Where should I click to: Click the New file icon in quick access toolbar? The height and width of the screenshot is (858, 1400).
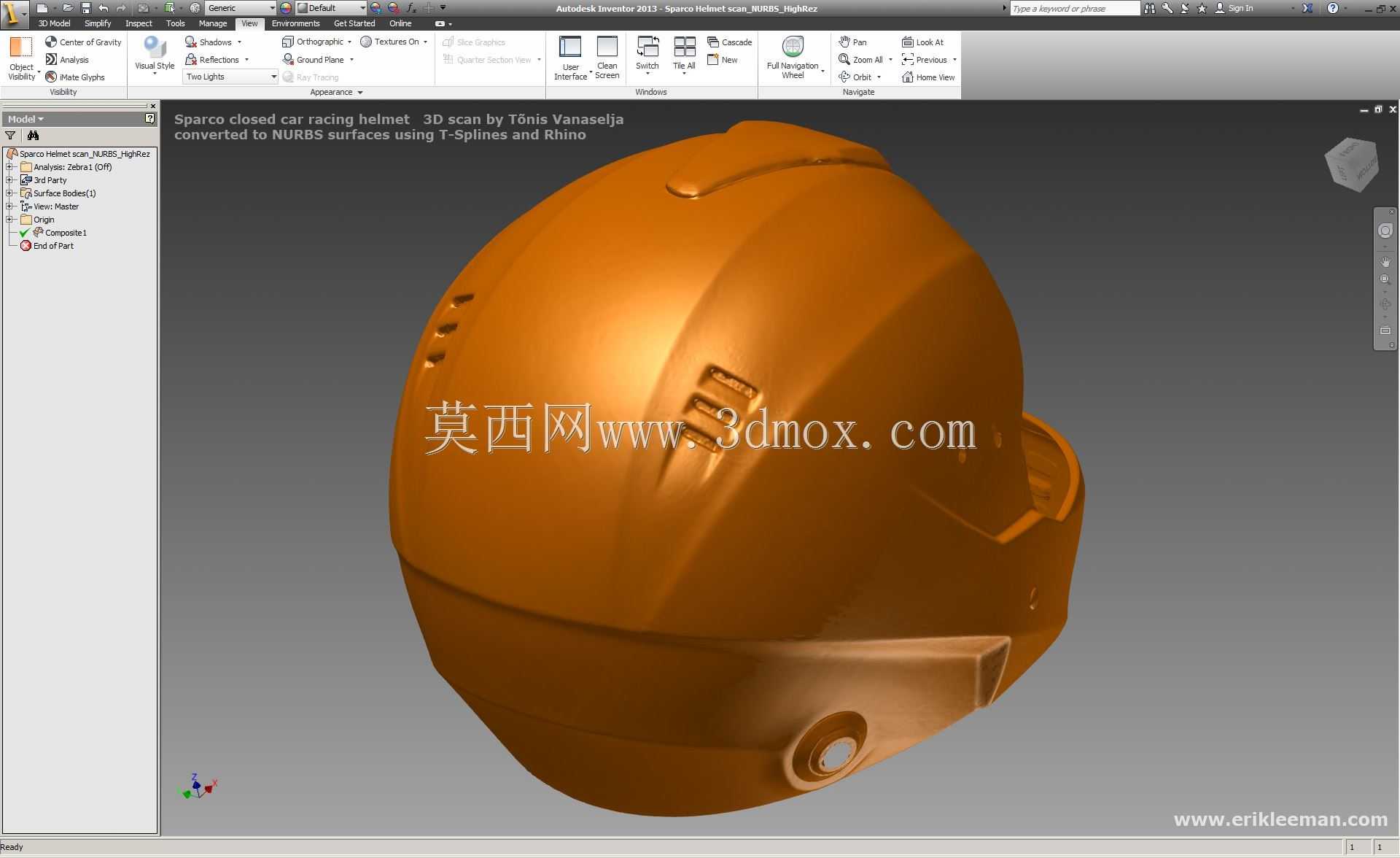42,8
